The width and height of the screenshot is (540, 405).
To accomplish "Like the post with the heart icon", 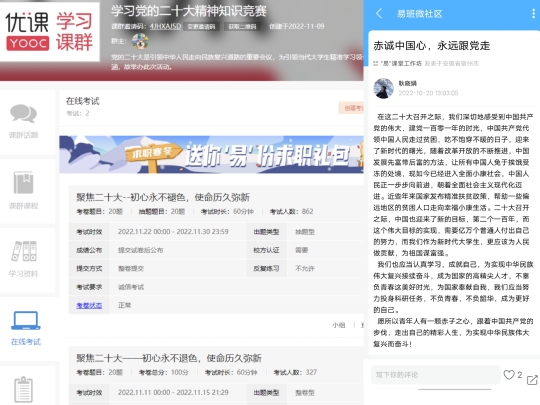I will click(509, 375).
